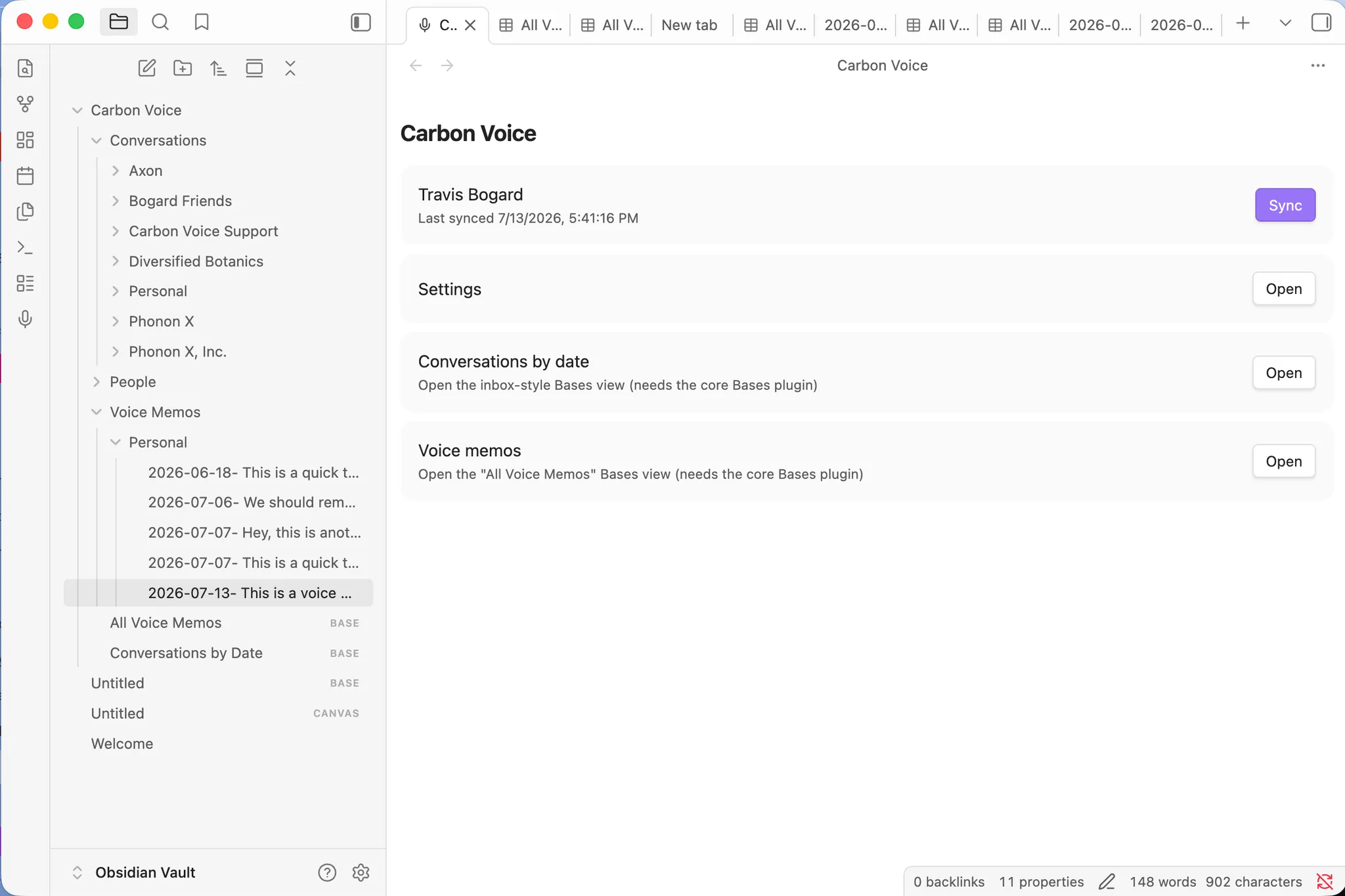Screen dimensions: 1345x896
Task: Click the purple Sync button
Action: [1285, 205]
